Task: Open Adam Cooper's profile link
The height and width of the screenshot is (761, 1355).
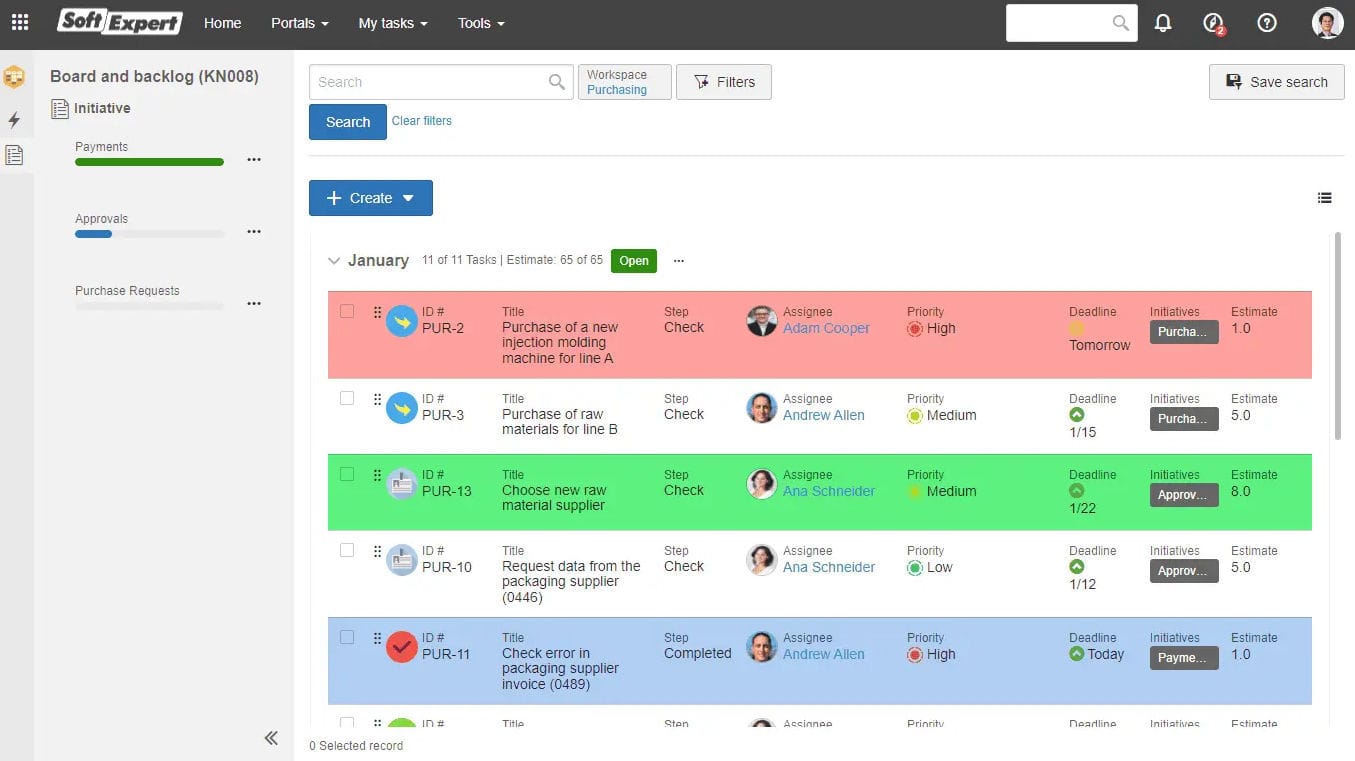Action: click(x=825, y=328)
